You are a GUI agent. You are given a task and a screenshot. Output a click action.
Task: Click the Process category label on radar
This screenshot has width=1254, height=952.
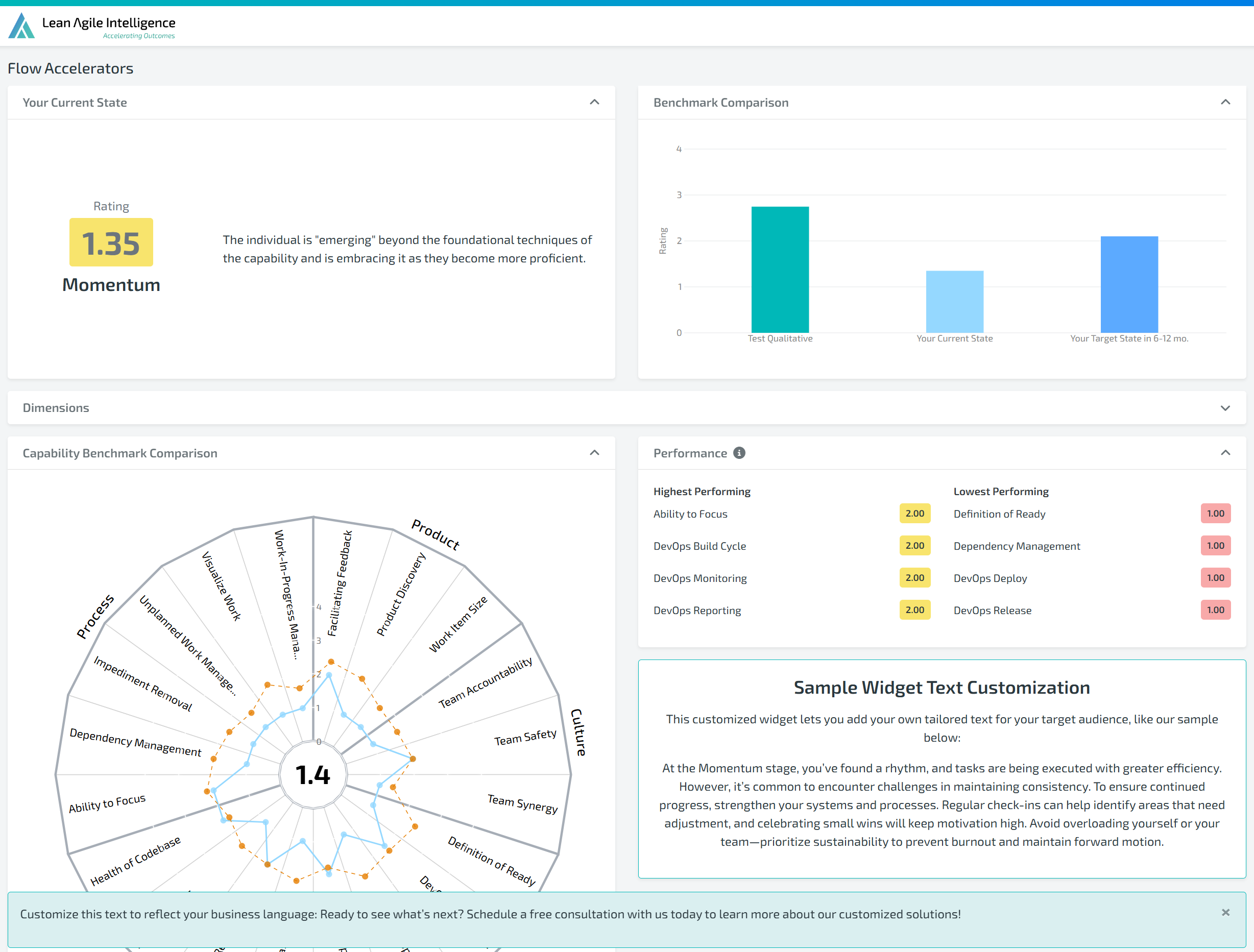click(95, 617)
